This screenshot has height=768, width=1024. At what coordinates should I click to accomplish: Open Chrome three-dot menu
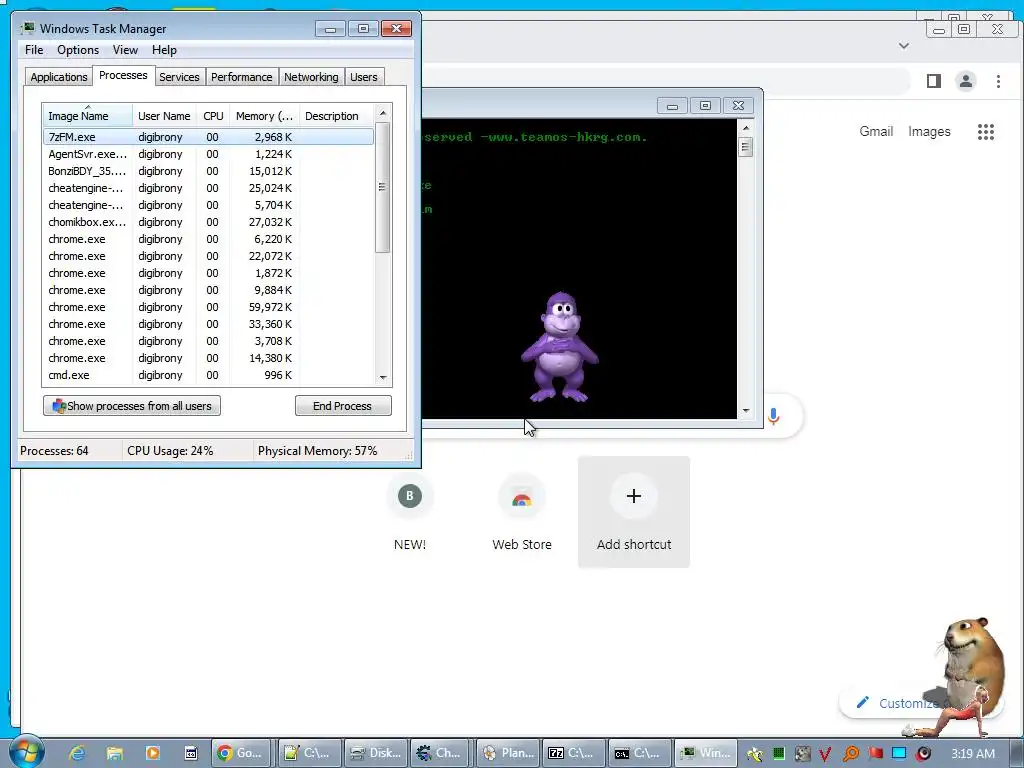point(998,81)
